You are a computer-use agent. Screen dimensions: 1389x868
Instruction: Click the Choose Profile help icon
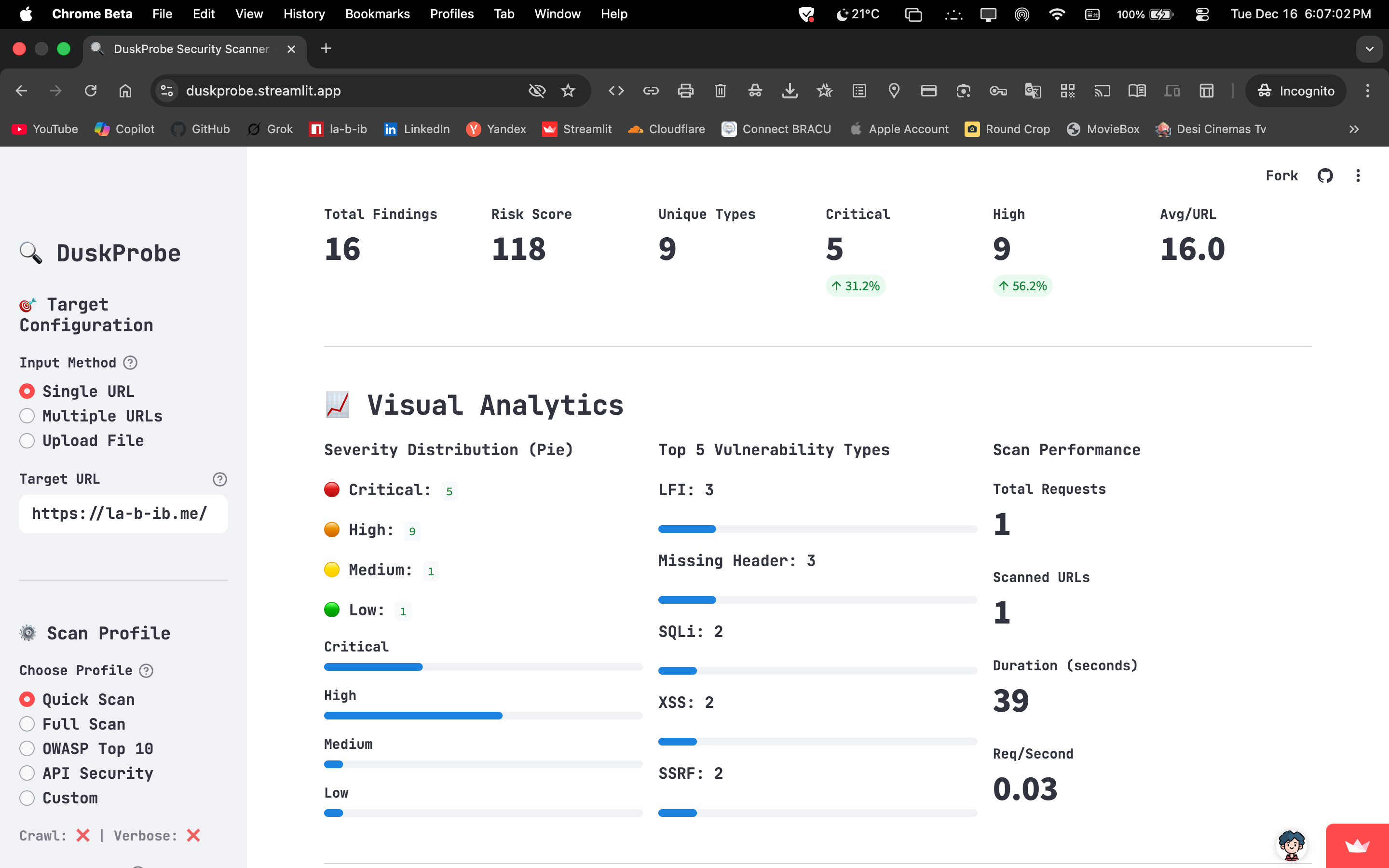[x=146, y=670]
